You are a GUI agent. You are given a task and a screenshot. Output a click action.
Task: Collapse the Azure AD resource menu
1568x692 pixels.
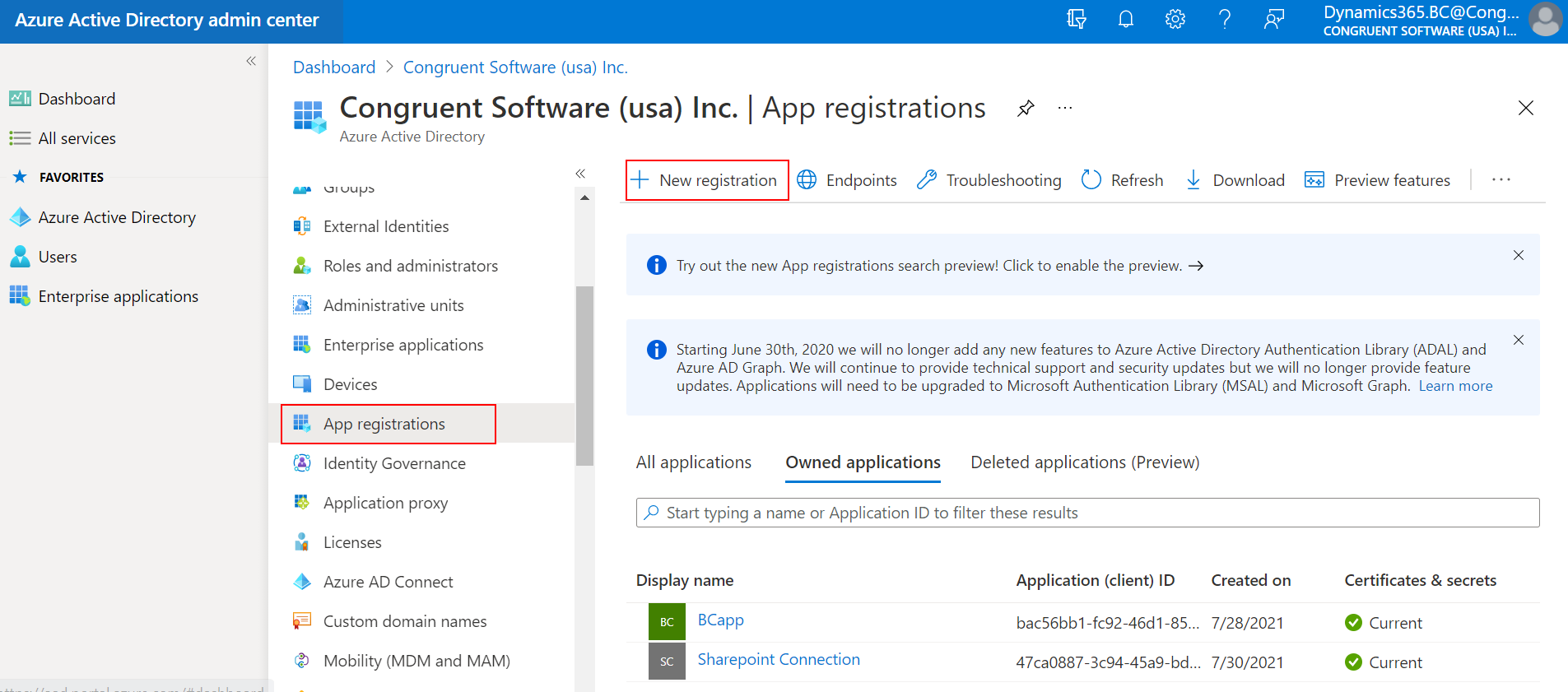point(580,173)
